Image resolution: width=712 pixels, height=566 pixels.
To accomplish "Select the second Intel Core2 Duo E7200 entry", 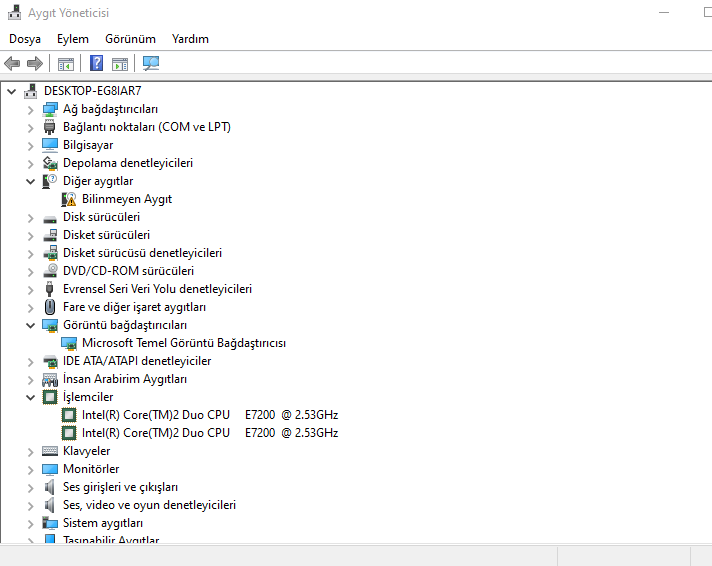I will pos(210,433).
